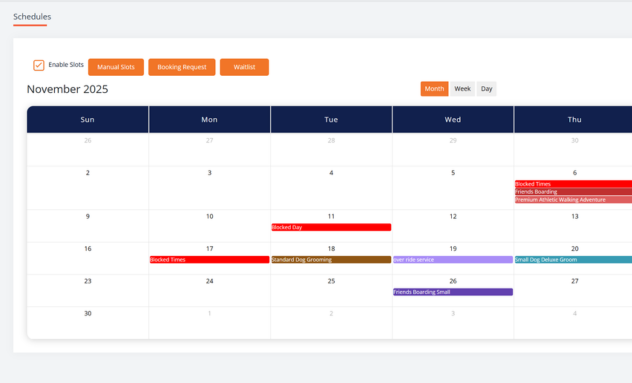The height and width of the screenshot is (383, 632).
Task: Switch to Week view
Action: click(x=462, y=89)
